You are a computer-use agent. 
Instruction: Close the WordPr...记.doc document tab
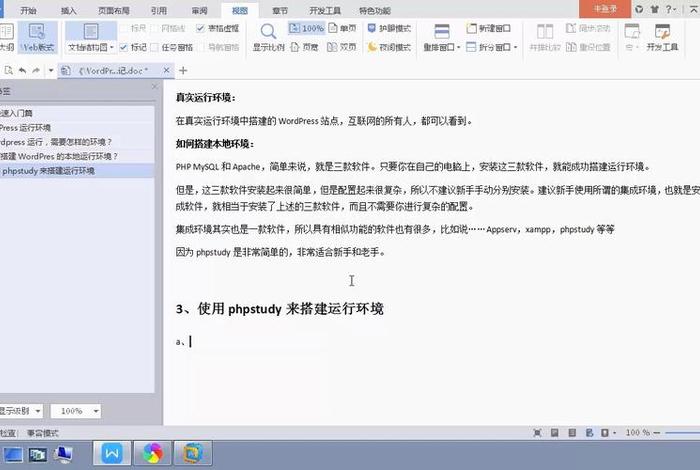166,71
